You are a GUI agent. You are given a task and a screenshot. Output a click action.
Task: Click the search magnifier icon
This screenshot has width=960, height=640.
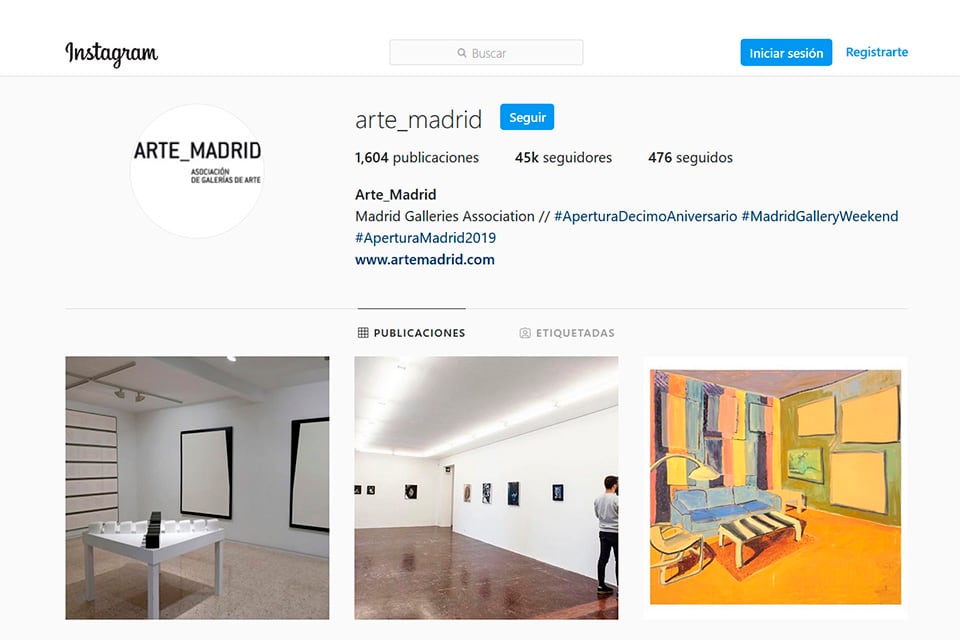[x=462, y=53]
